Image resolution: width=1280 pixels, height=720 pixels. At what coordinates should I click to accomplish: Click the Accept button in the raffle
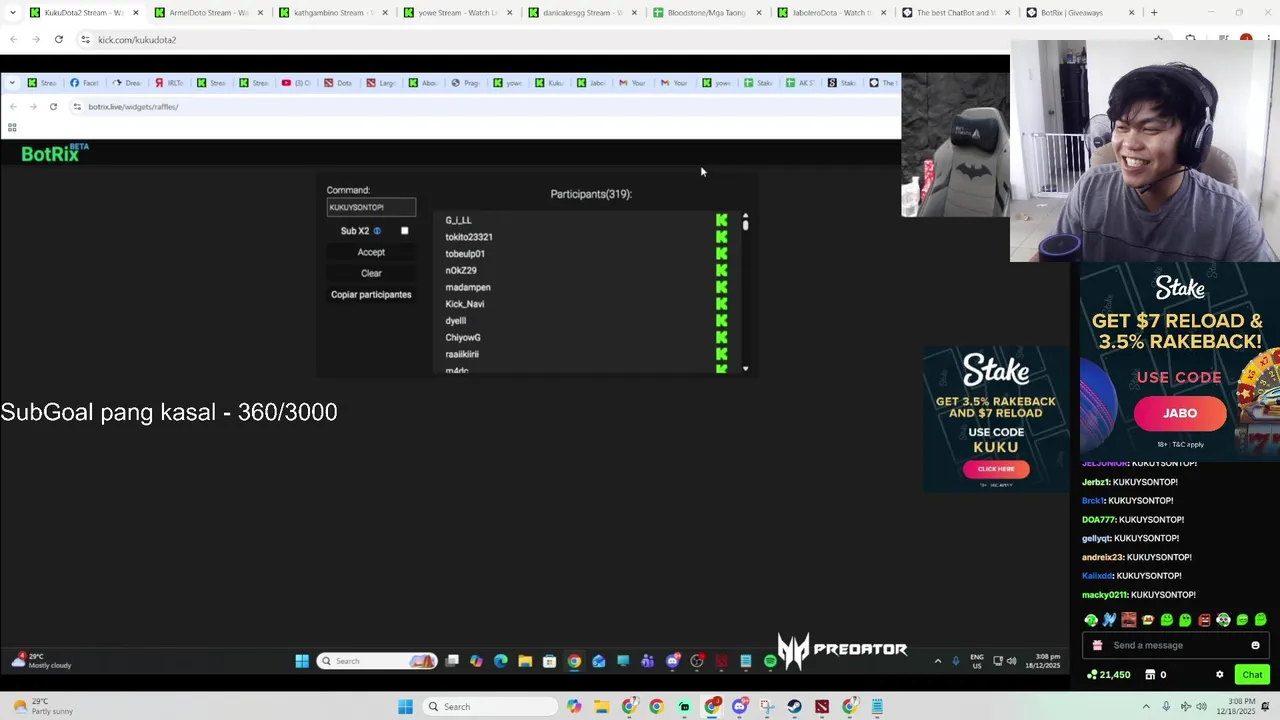pos(371,252)
